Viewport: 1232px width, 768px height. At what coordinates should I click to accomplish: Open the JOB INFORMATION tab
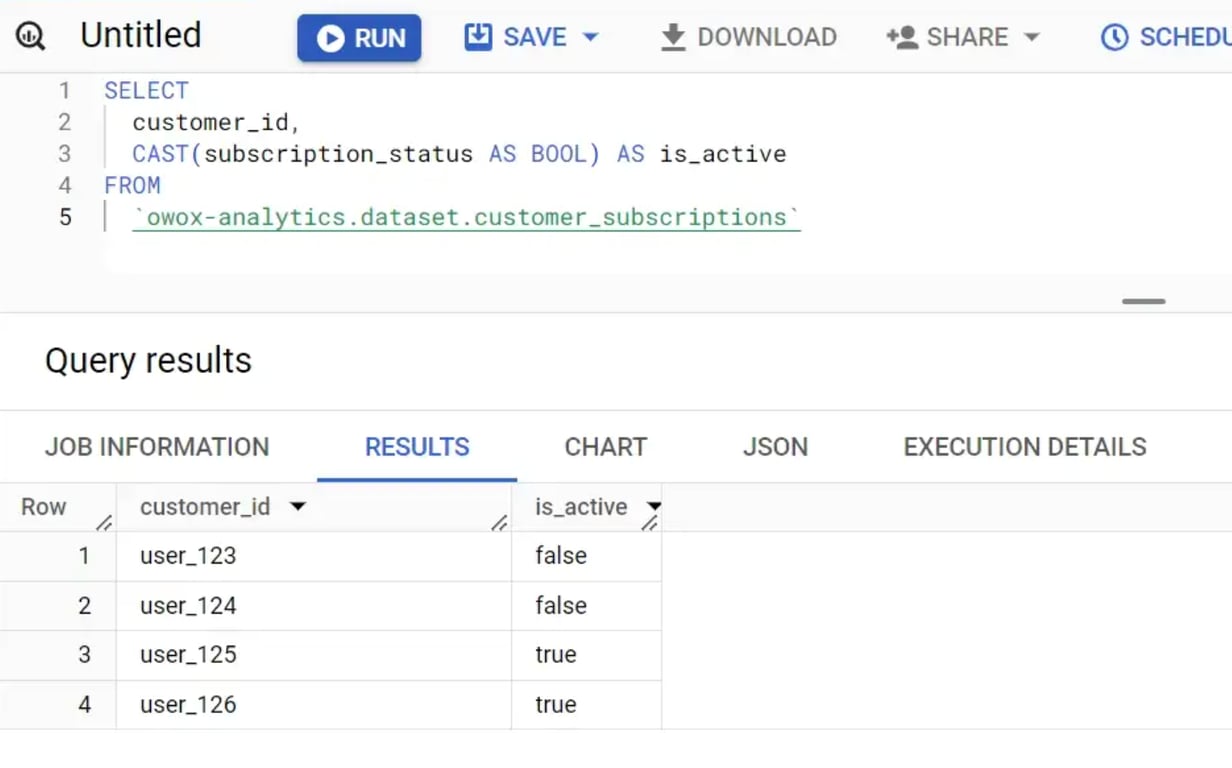point(157,447)
